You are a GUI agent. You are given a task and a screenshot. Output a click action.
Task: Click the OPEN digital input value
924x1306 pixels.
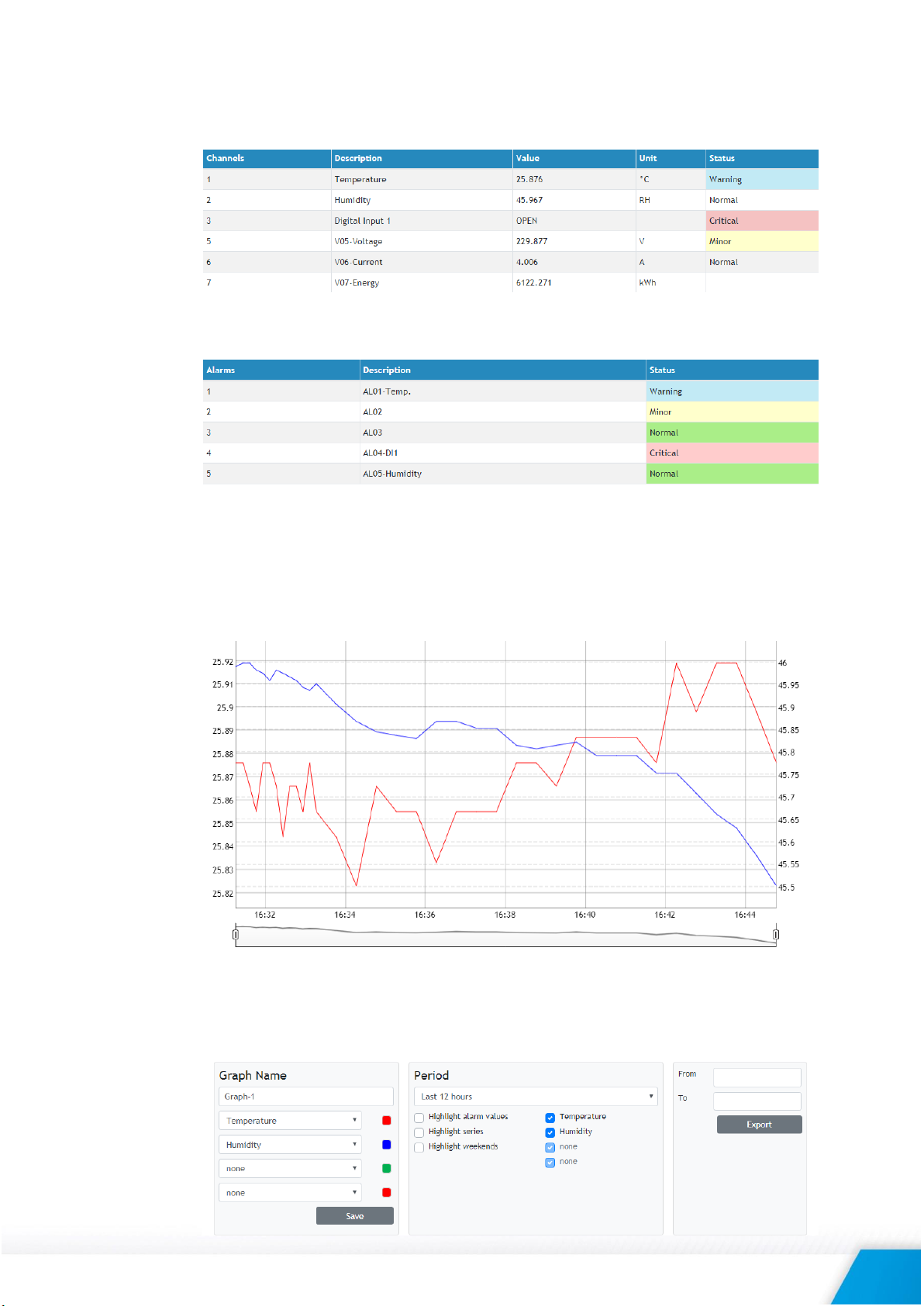[527, 221]
